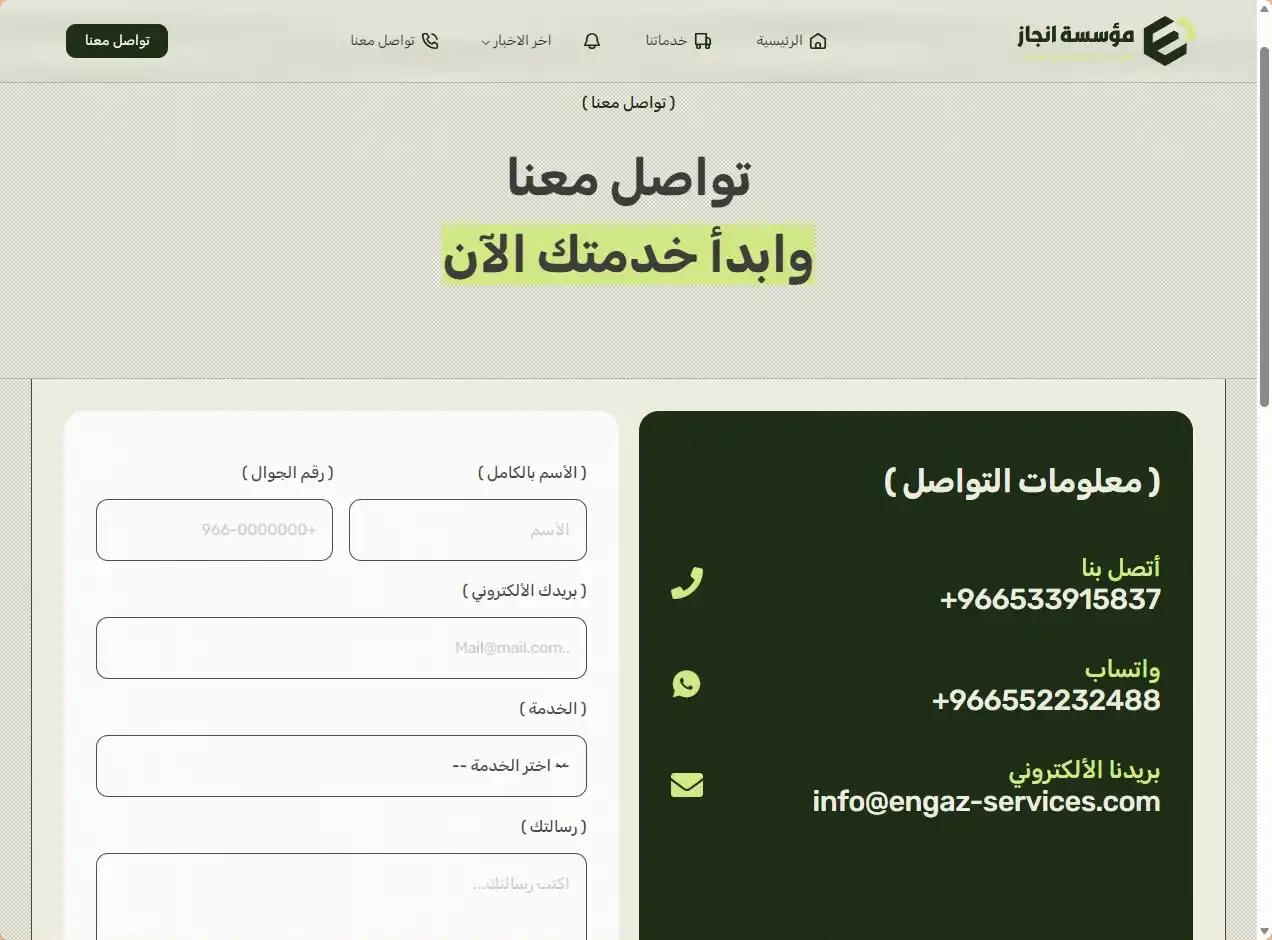Viewport: 1272px width, 940px height.
Task: Click the ( بريدك الألكتروني ) field label
Action: pyautogui.click(x=524, y=591)
